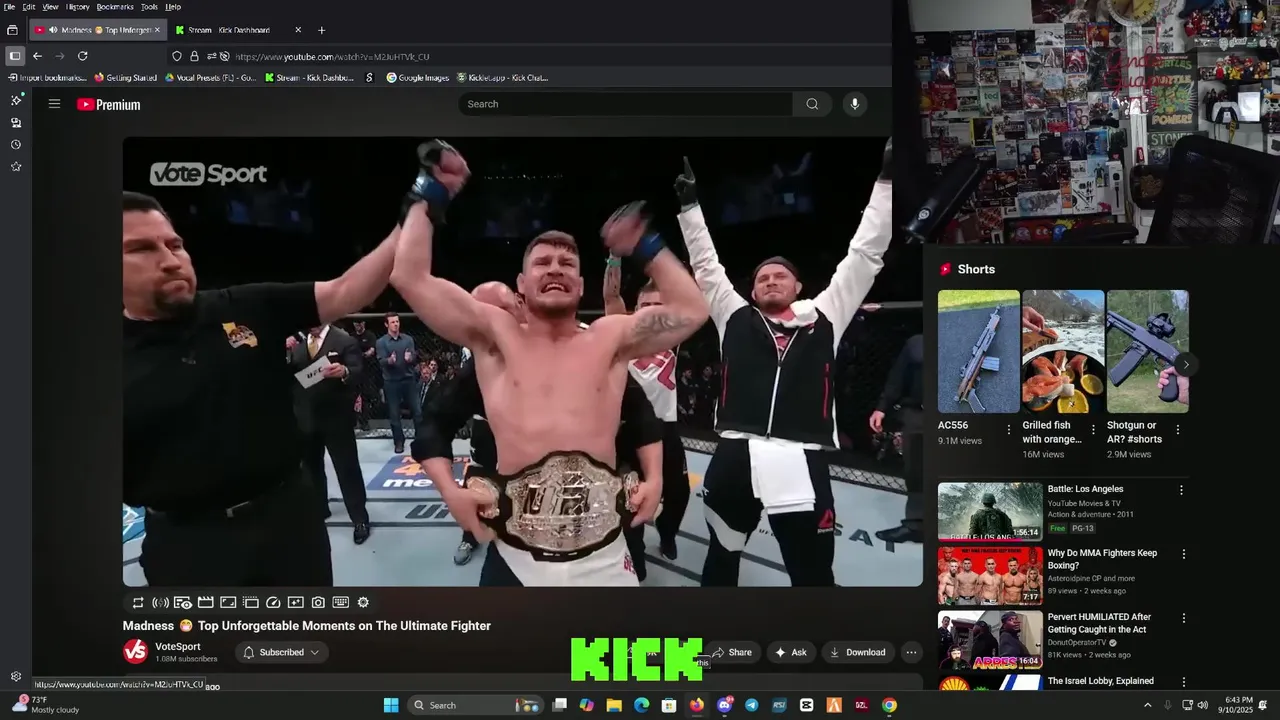Go to YouTube Premium home logo
This screenshot has height=720, width=1280.
point(109,104)
